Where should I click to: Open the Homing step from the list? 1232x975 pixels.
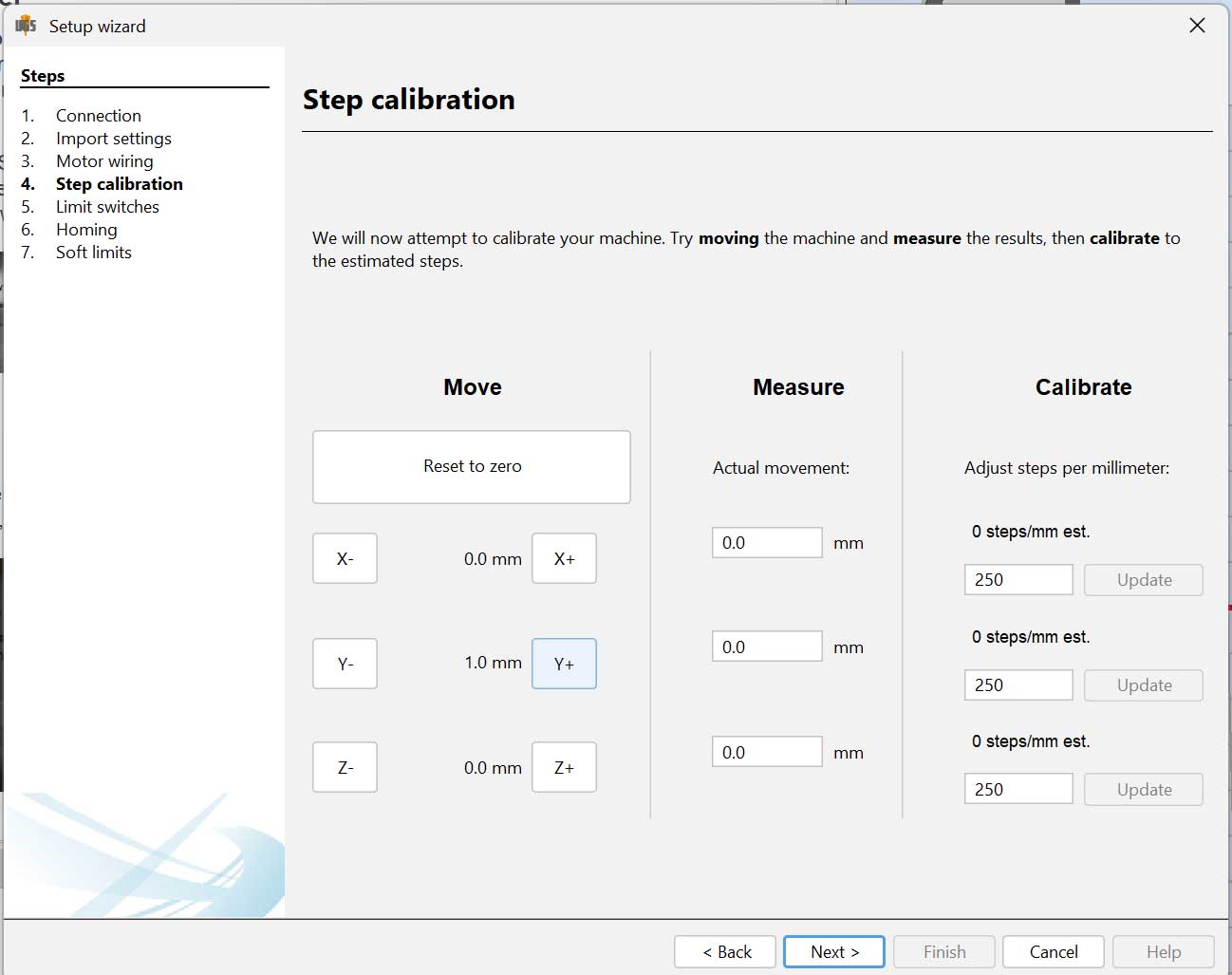(x=86, y=229)
